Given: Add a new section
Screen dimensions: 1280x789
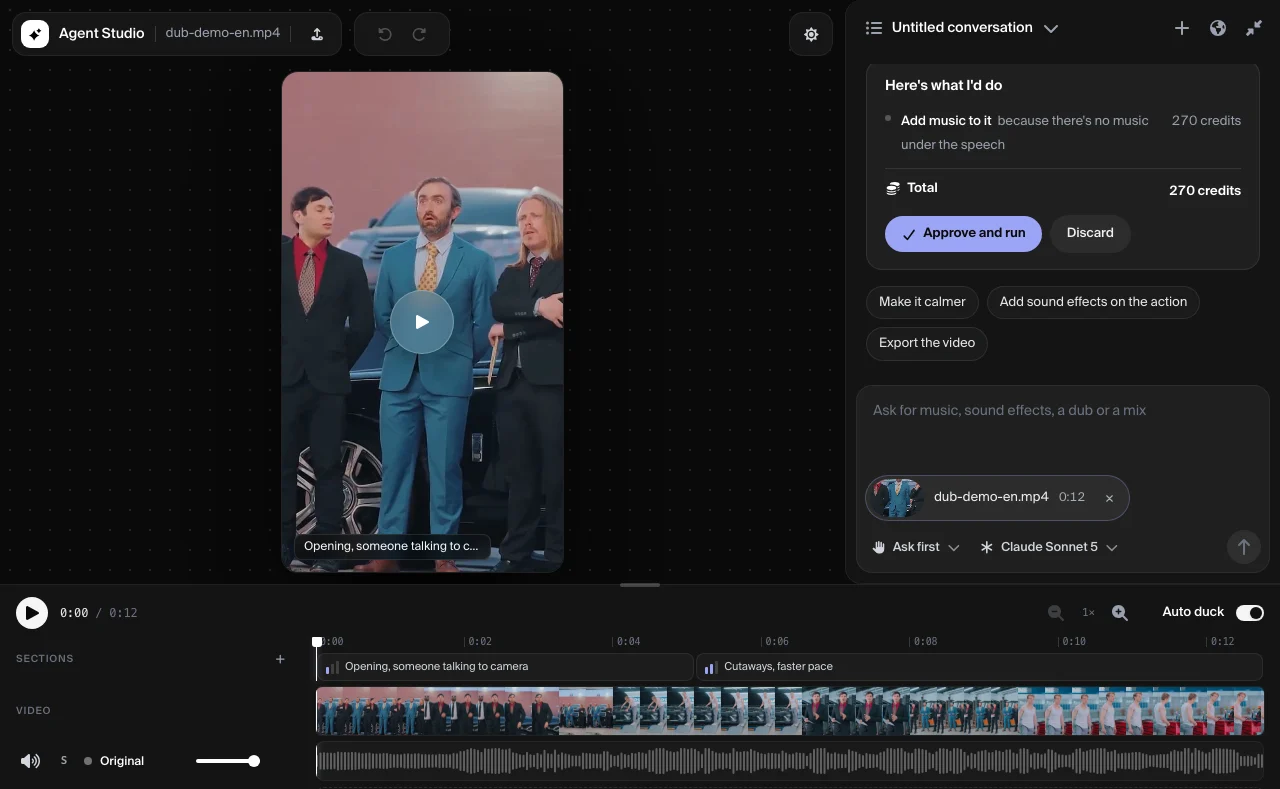Looking at the screenshot, I should coord(280,659).
